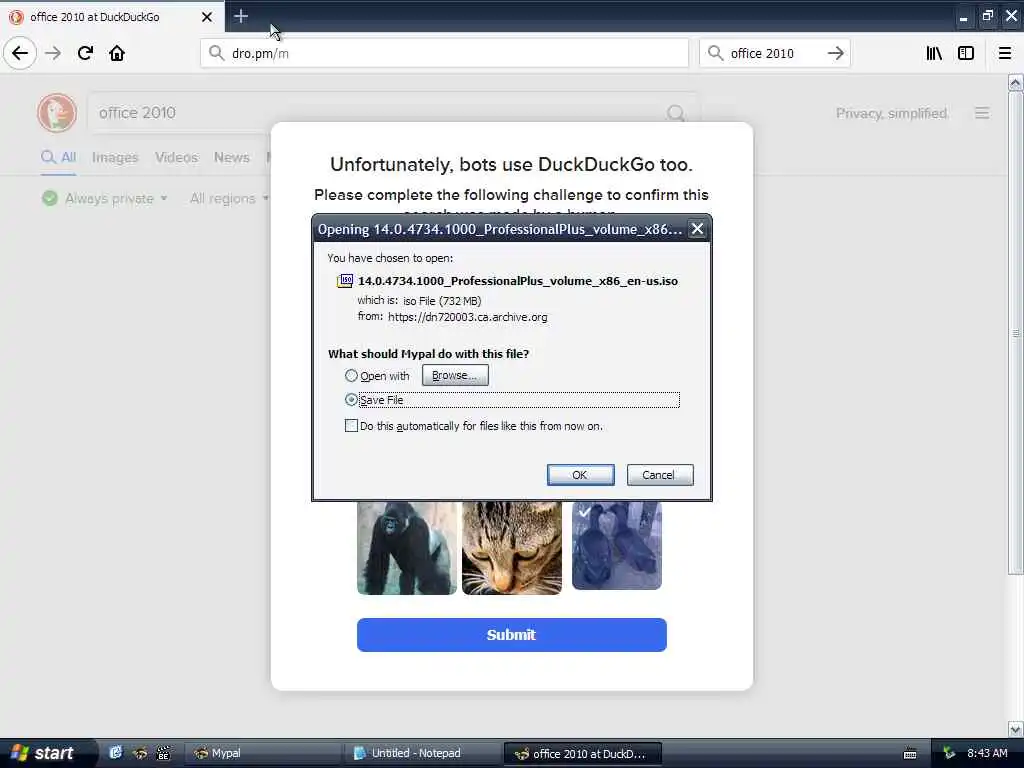Open the Library bookshelf icon
This screenshot has height=768, width=1024.
coord(934,54)
